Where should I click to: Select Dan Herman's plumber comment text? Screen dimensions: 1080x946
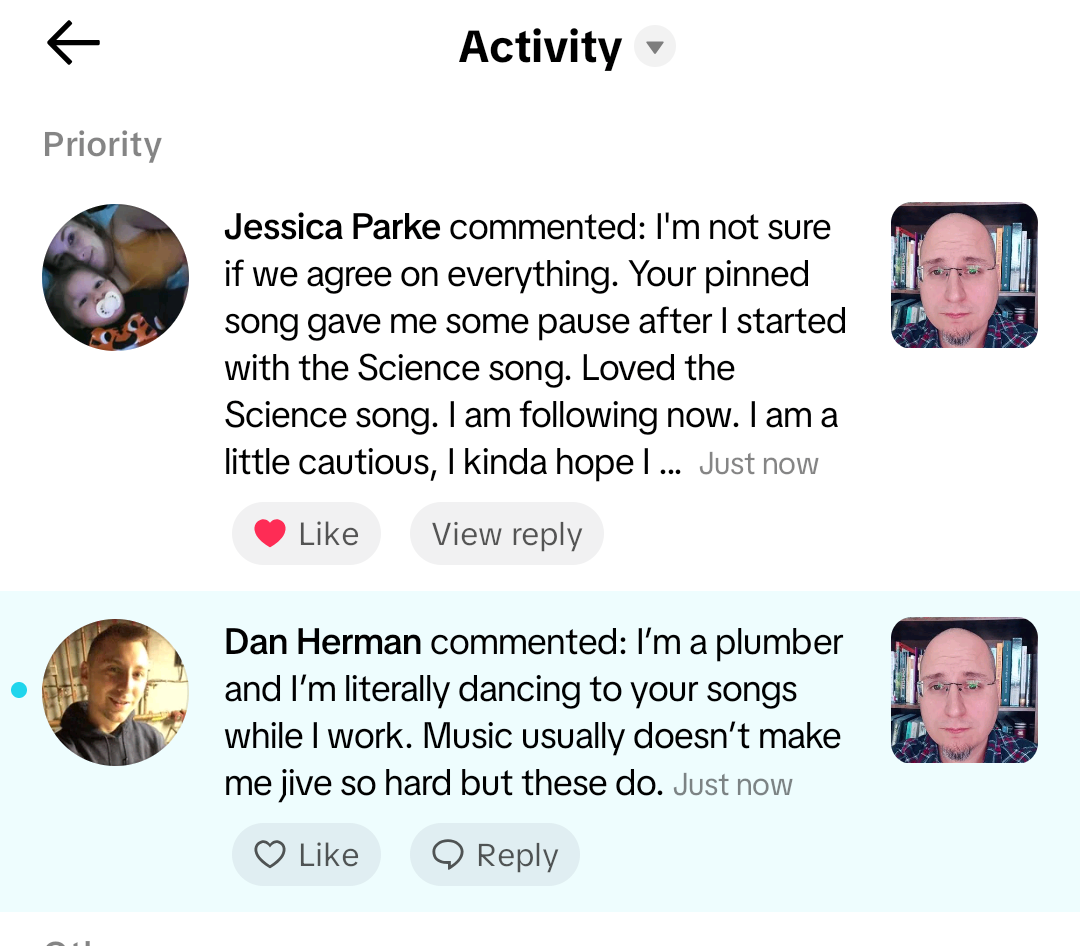pos(532,714)
